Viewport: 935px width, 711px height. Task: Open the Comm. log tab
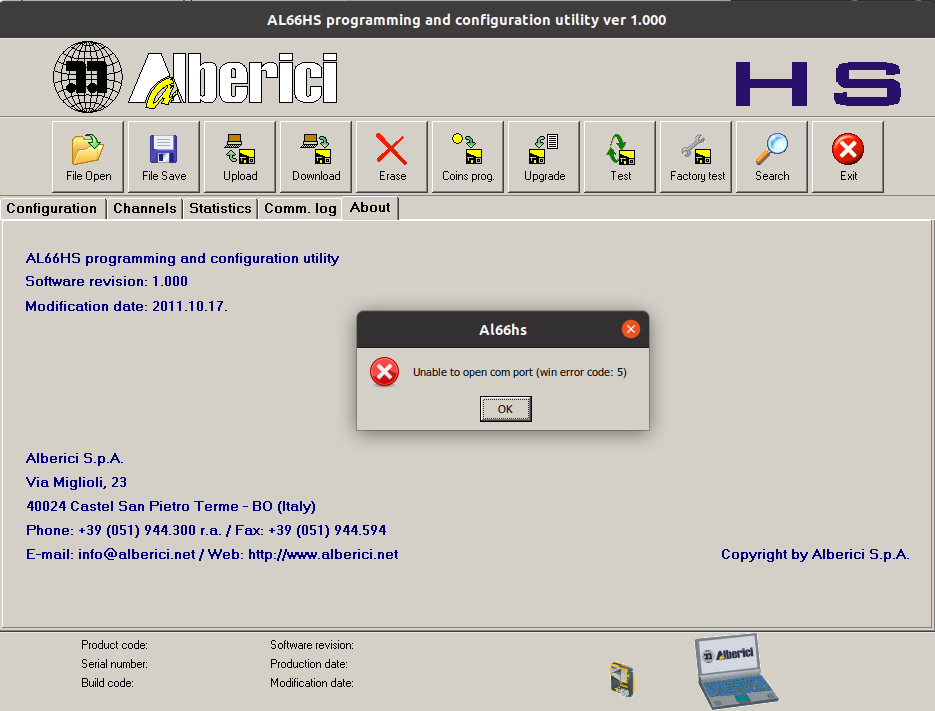click(x=300, y=209)
